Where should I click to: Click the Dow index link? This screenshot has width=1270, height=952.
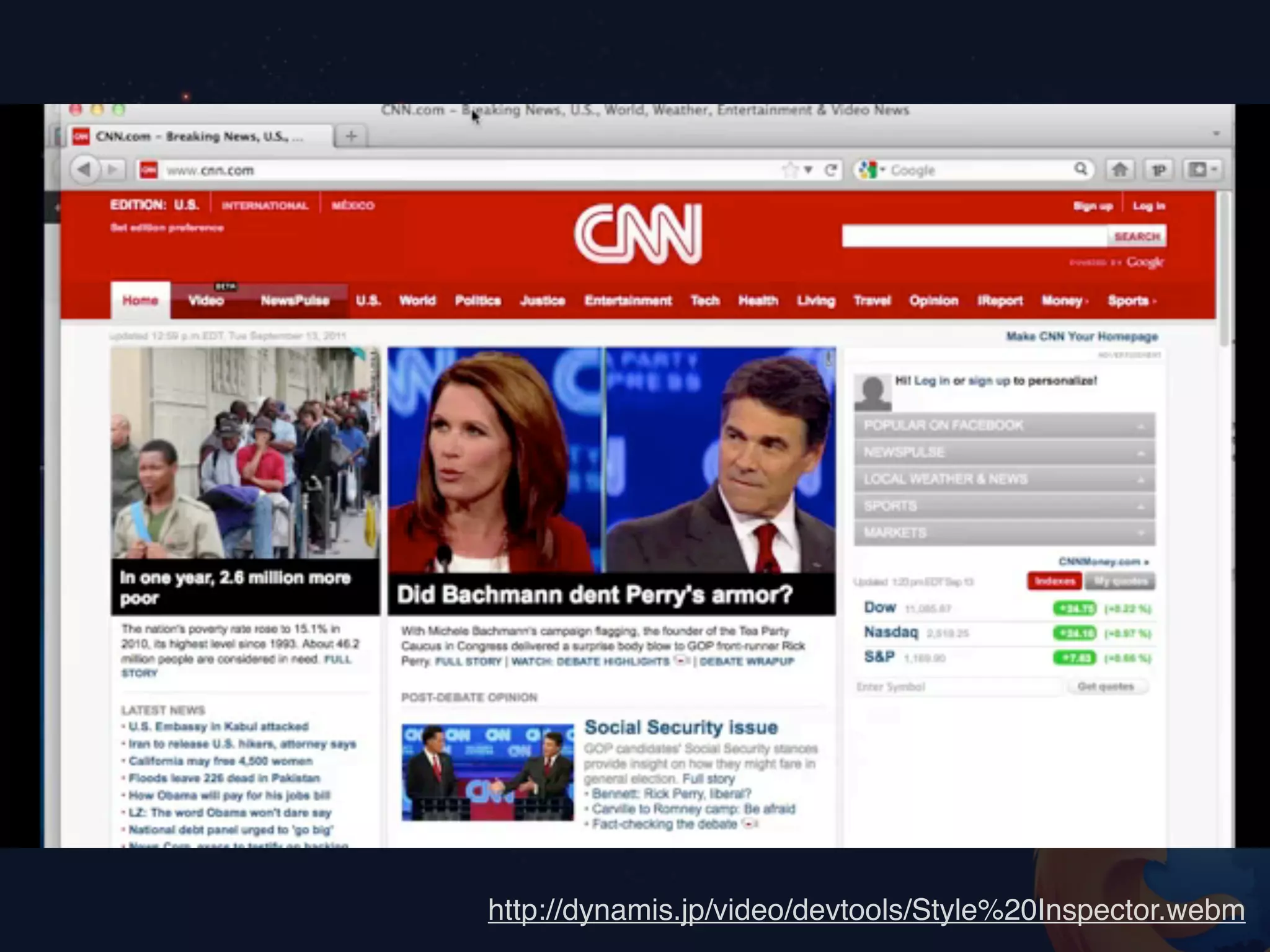pos(880,607)
